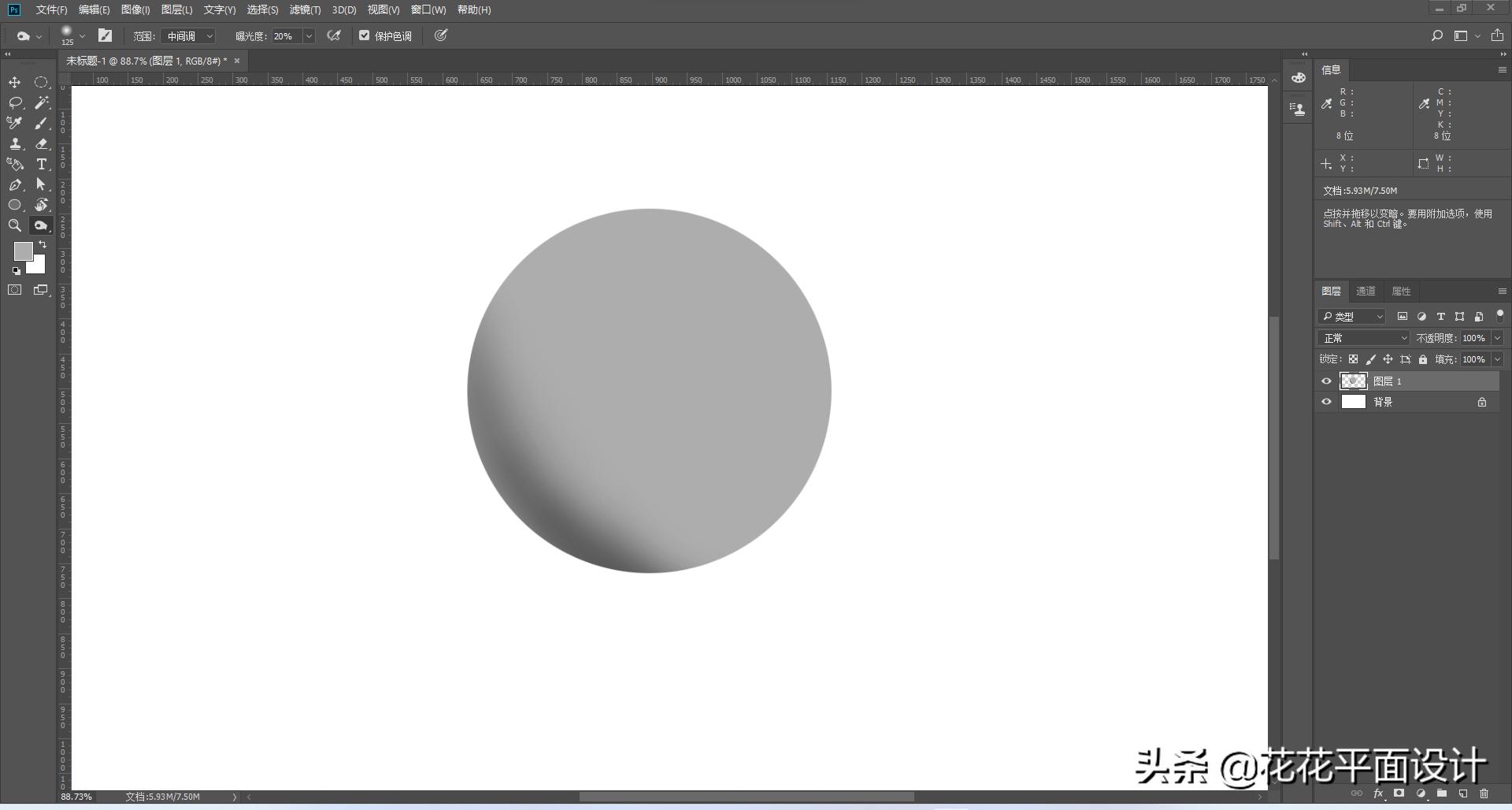Hide the 图层 1 layer
The image size is (1512, 810).
(1326, 381)
